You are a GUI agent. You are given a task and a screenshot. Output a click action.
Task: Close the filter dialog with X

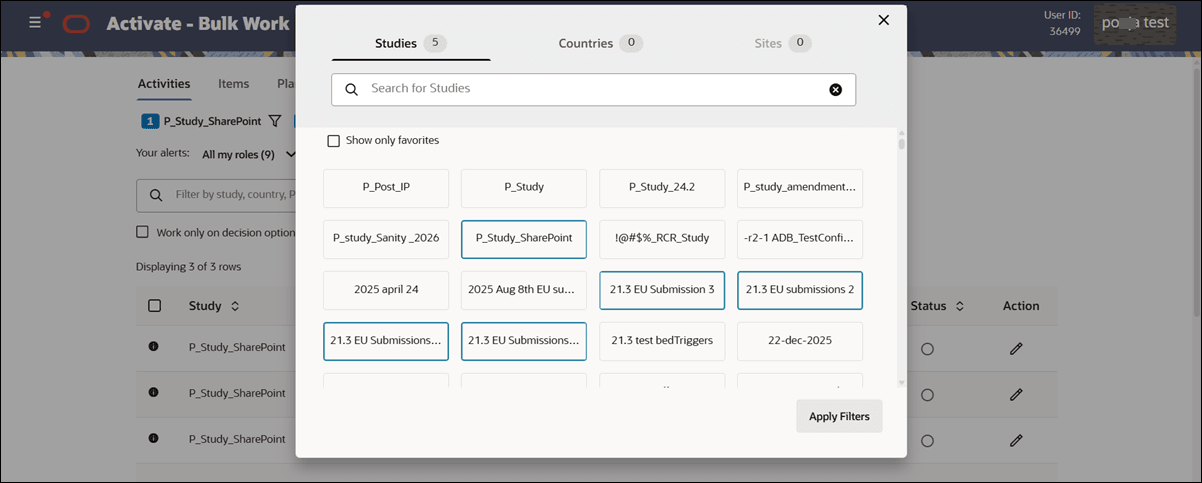pyautogui.click(x=883, y=20)
